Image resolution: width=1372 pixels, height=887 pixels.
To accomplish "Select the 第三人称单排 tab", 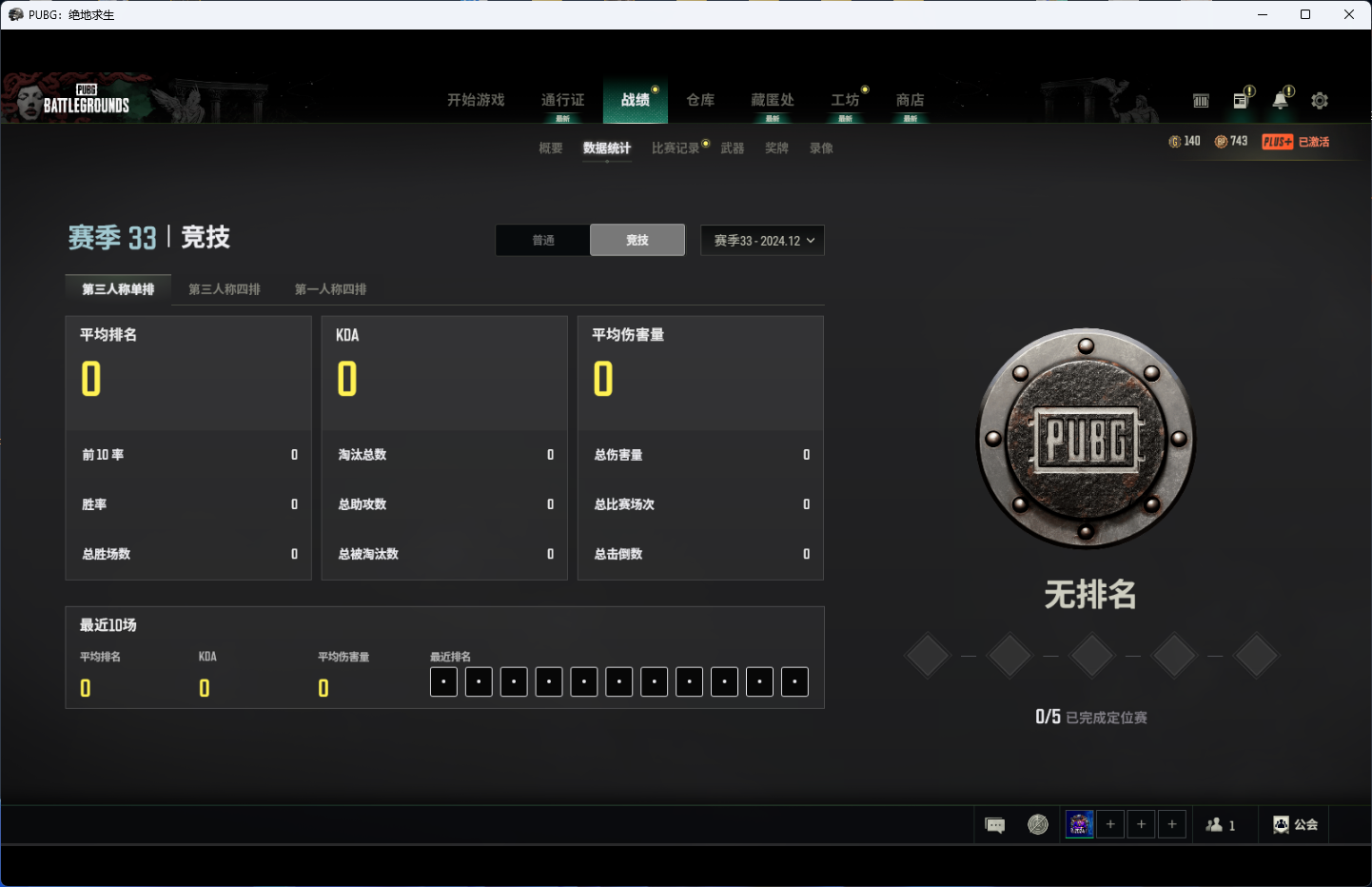I will click(118, 289).
